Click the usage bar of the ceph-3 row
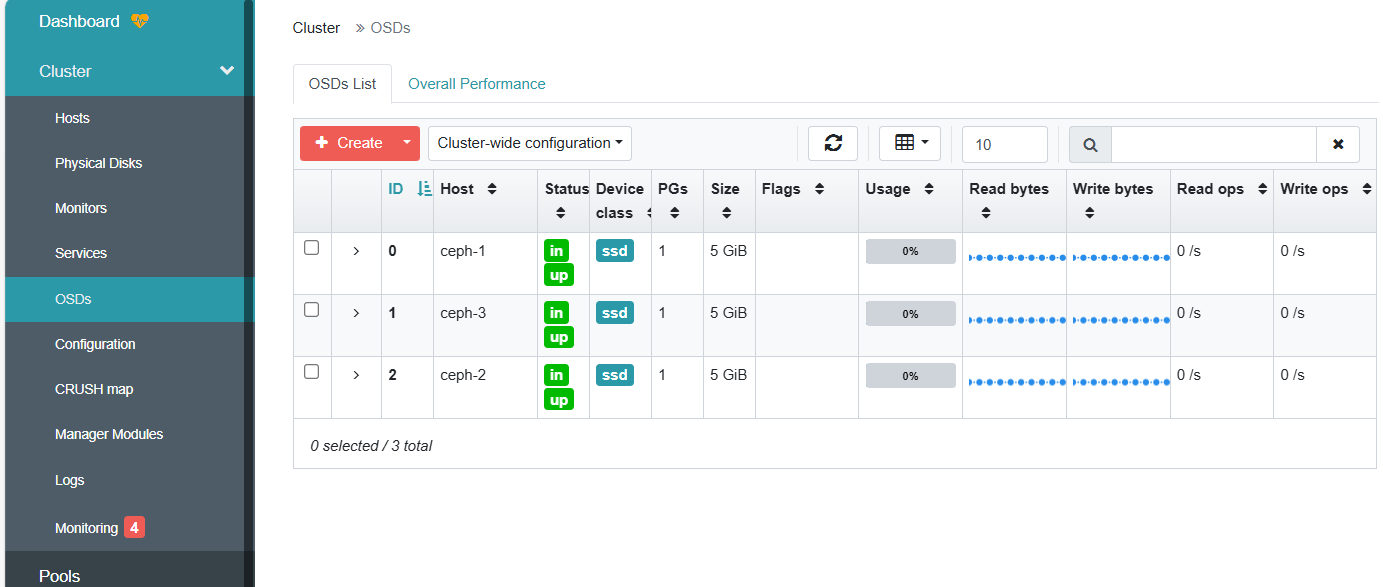Screen dimensions: 1383x587 910,313
